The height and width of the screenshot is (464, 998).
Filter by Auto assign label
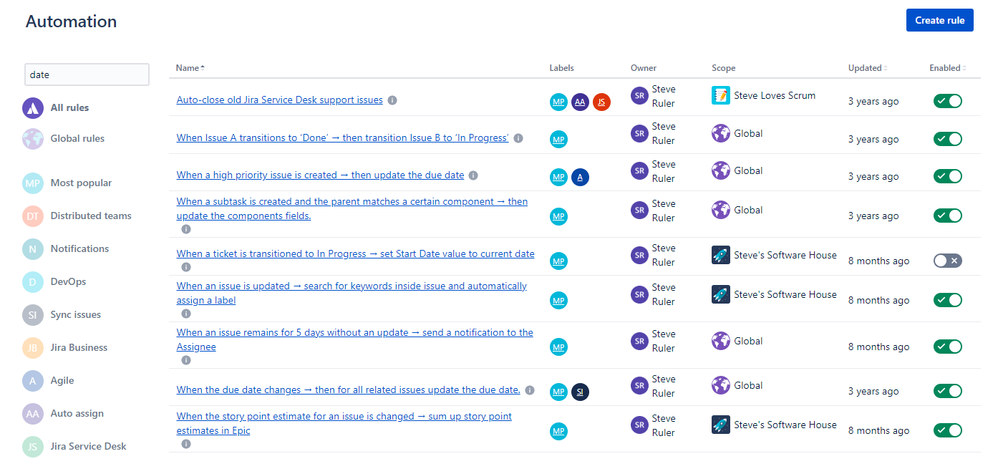click(77, 414)
